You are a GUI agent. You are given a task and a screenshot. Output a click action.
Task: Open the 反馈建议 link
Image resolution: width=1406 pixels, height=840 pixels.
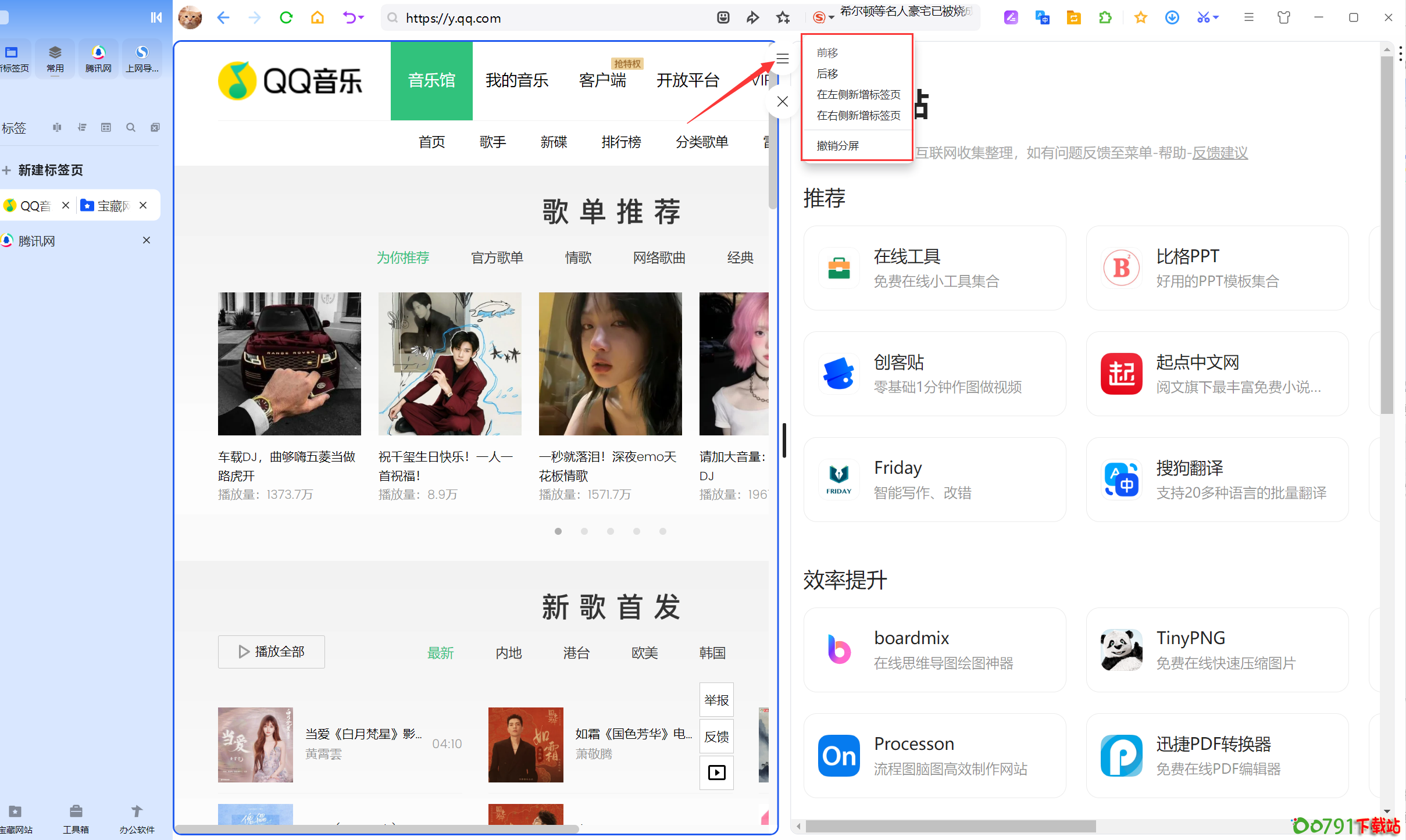tap(1219, 153)
